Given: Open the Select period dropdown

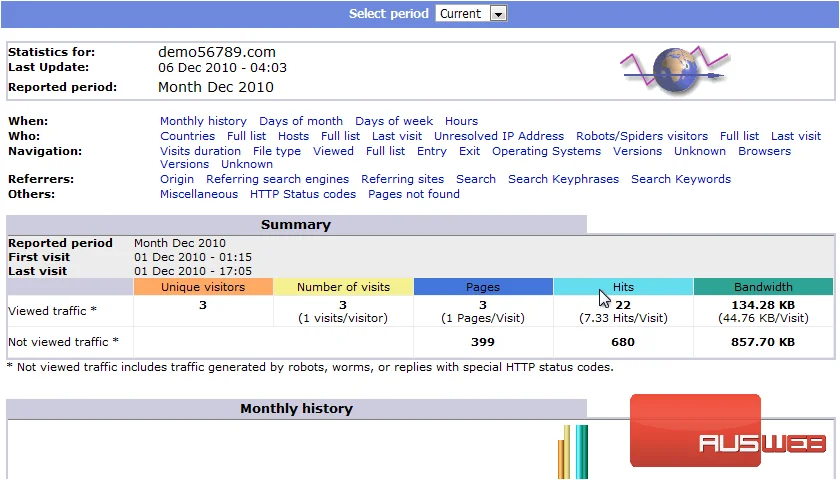Looking at the screenshot, I should (x=471, y=13).
